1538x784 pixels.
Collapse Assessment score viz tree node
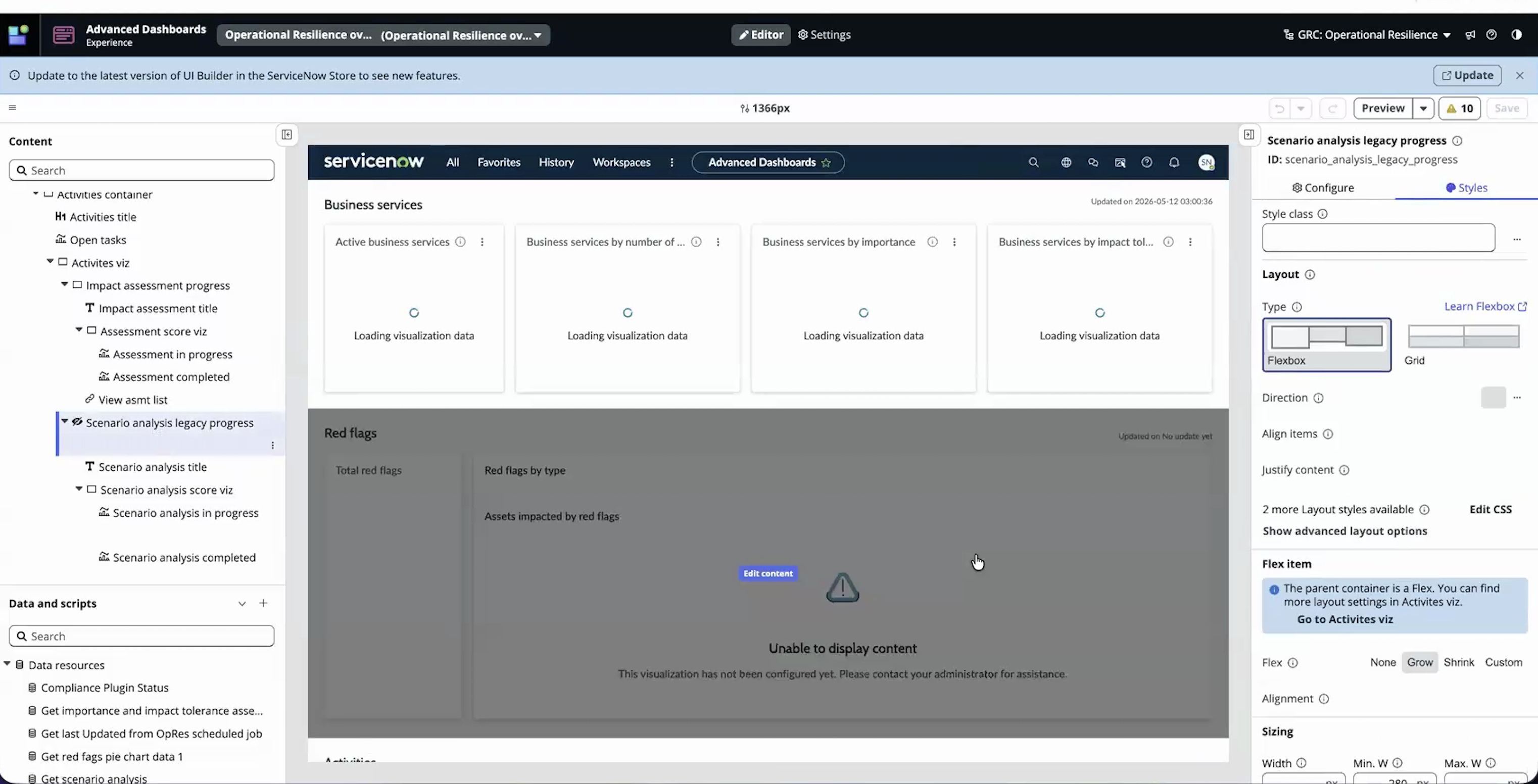tap(79, 329)
